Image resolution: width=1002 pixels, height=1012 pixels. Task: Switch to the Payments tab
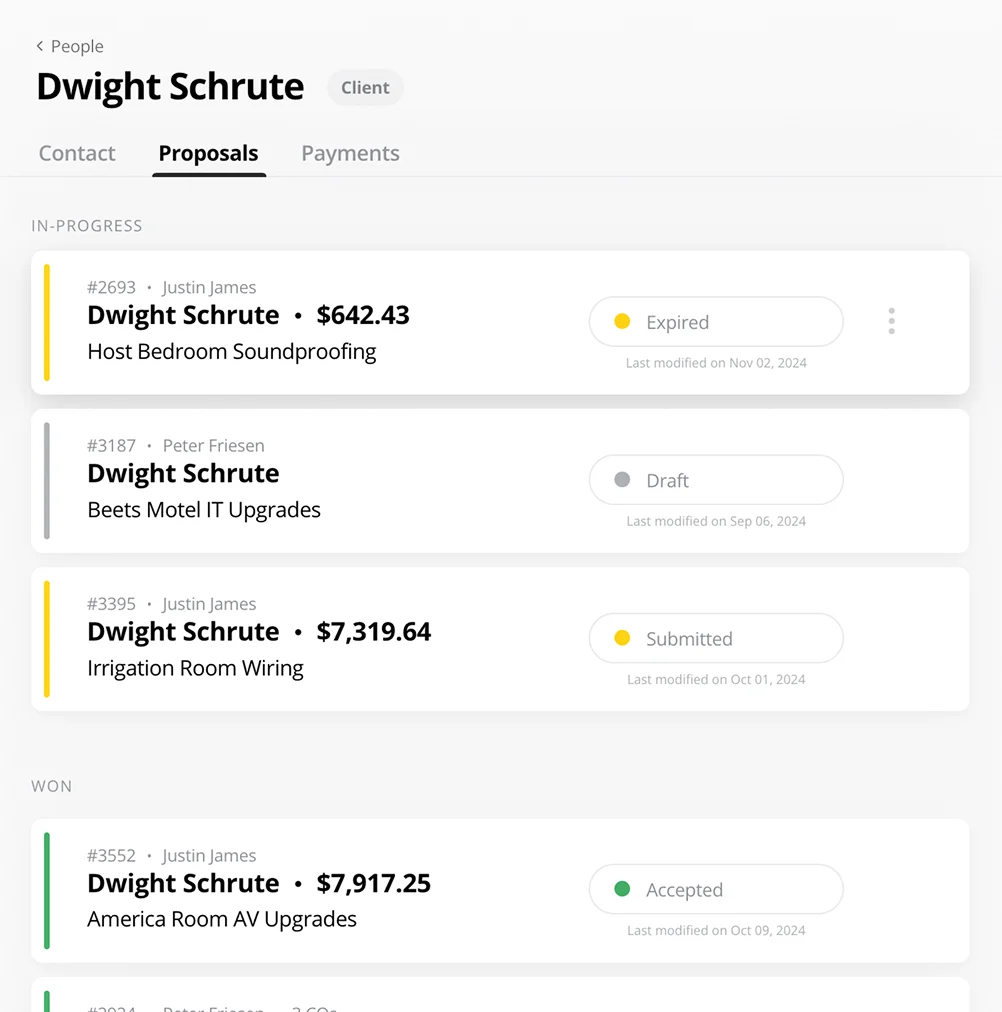click(x=350, y=153)
